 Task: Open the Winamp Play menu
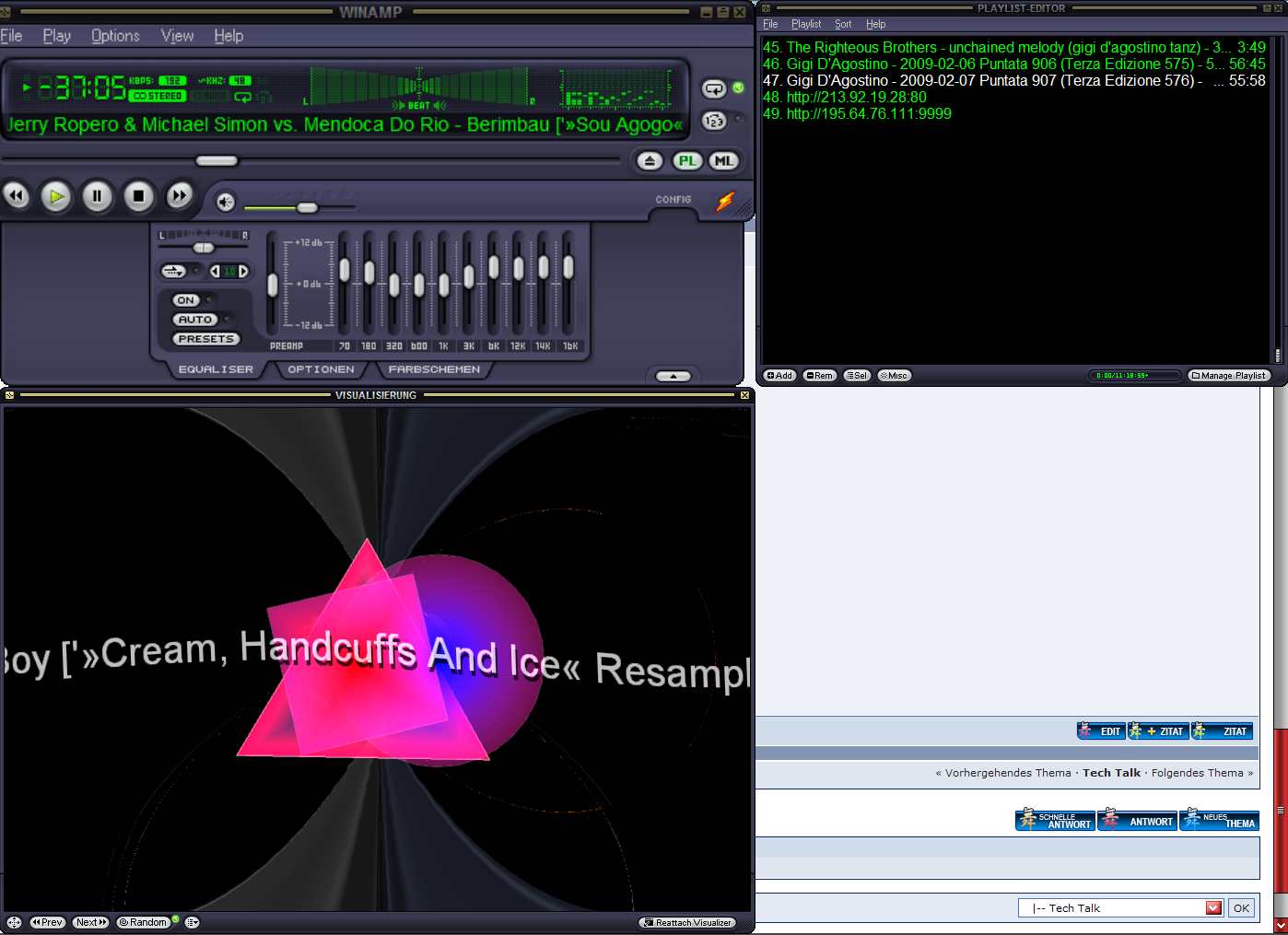[x=57, y=36]
